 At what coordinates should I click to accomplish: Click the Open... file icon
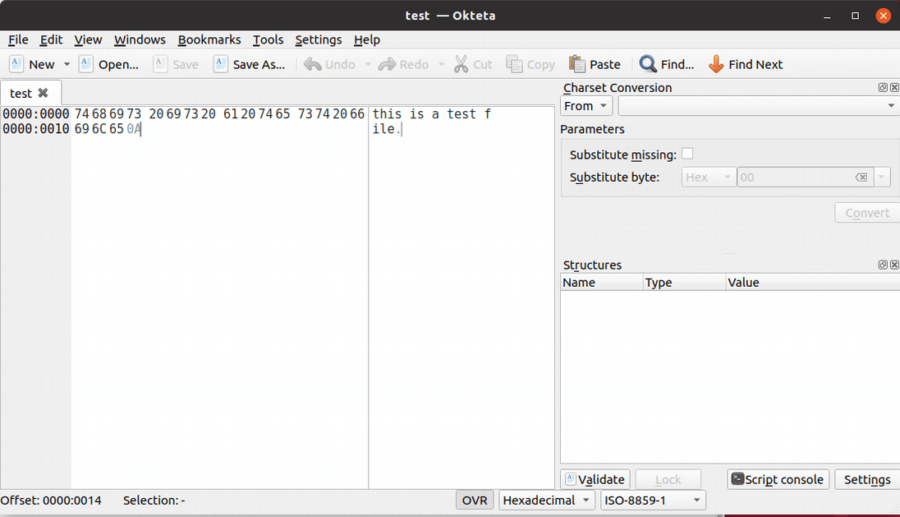coord(86,64)
